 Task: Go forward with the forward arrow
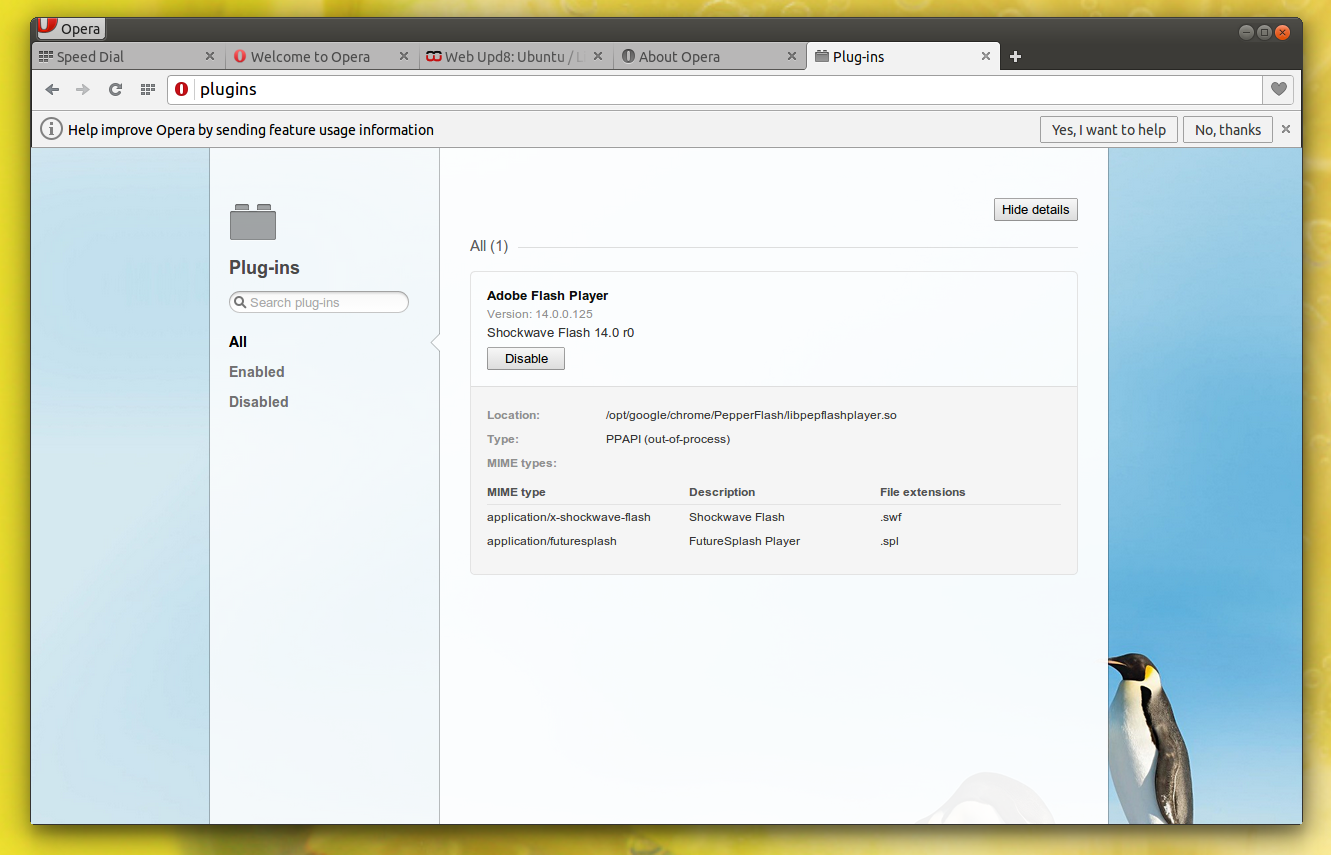(x=83, y=89)
